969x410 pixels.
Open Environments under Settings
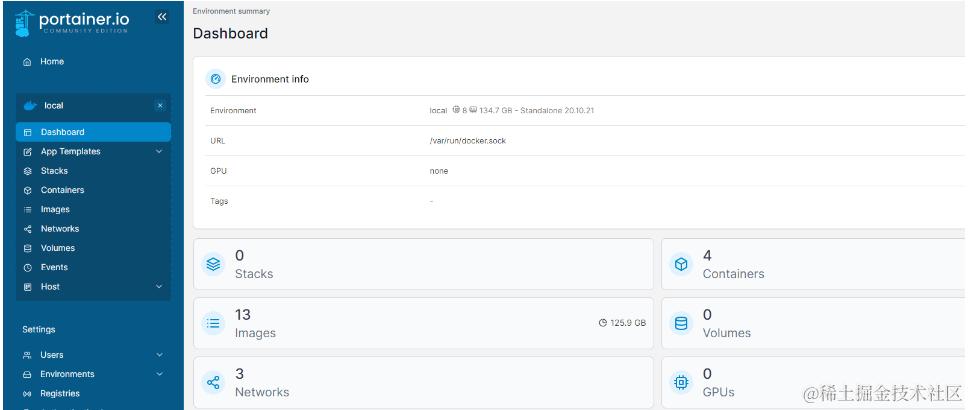pos(67,374)
